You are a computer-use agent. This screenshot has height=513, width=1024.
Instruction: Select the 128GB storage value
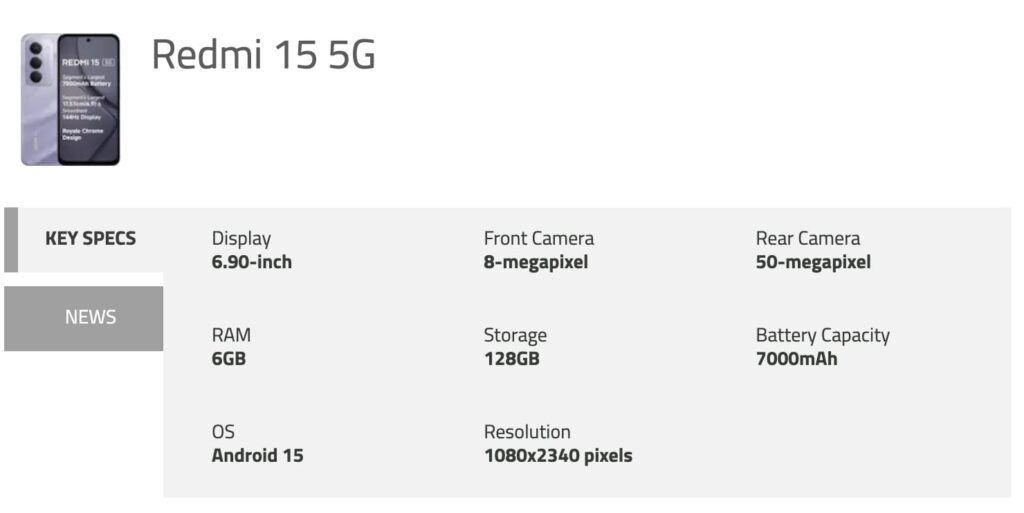click(x=511, y=358)
